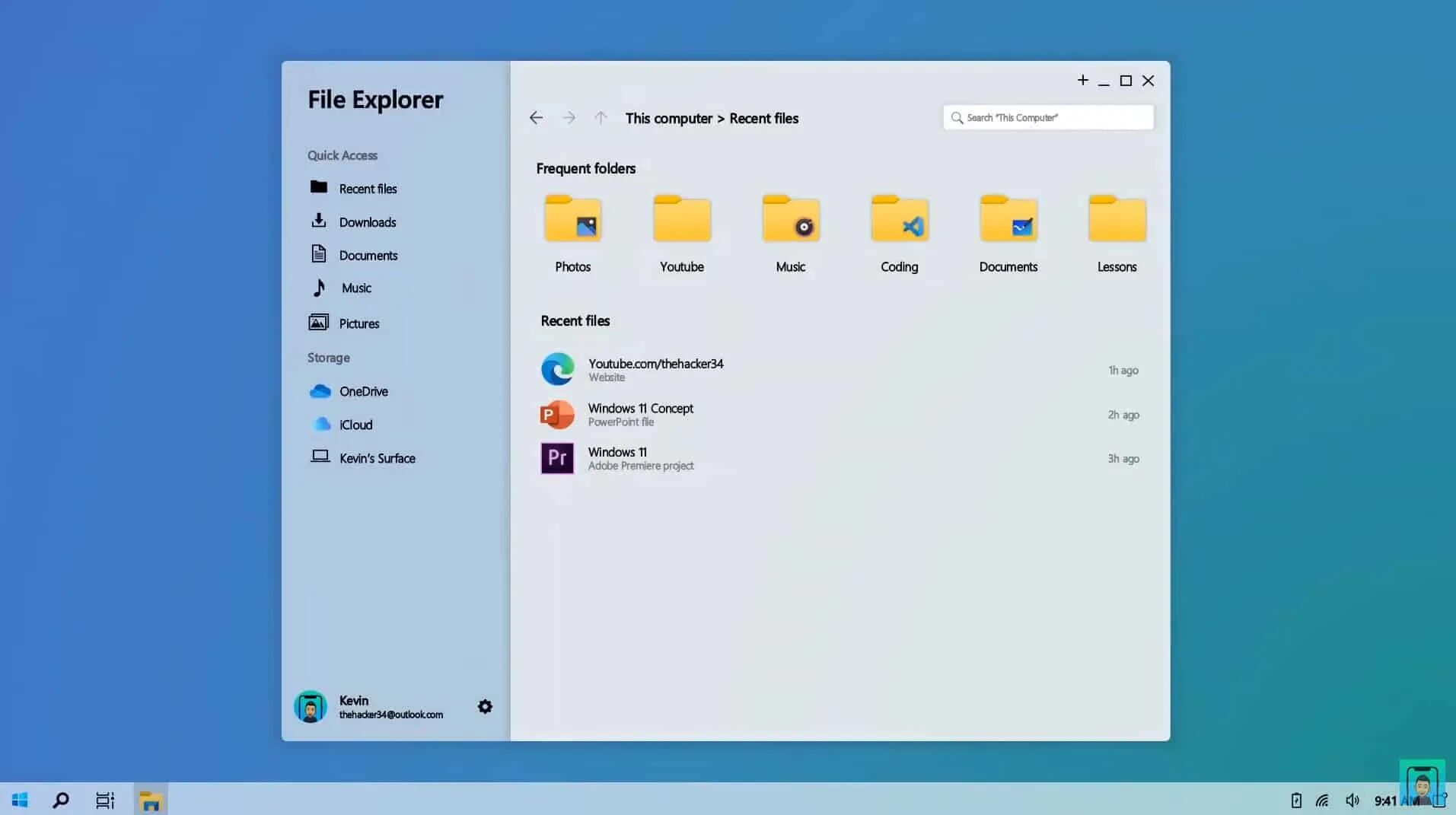Open OneDrive storage
This screenshot has width=1456, height=815.
click(x=349, y=391)
